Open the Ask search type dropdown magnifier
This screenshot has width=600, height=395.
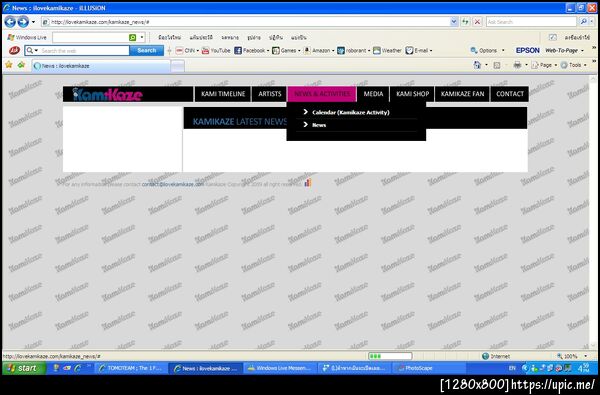pyautogui.click(x=32, y=51)
